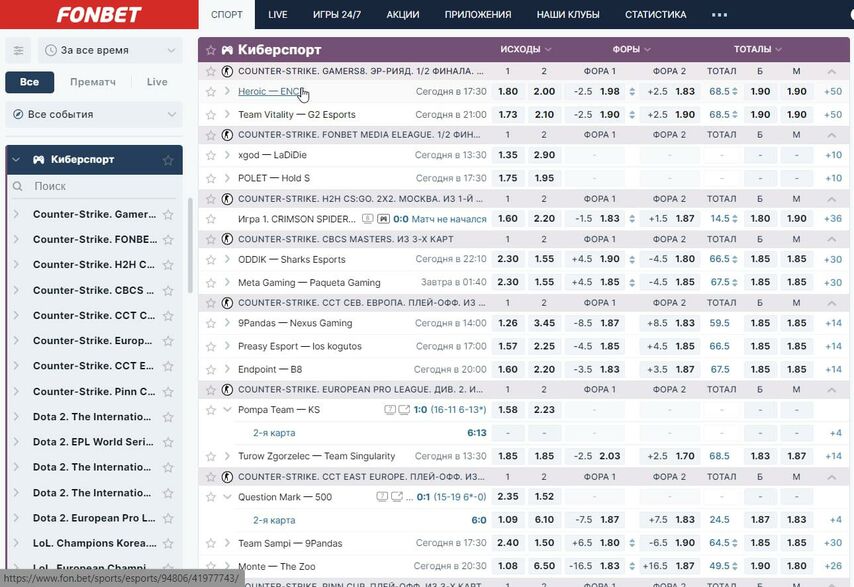The width and height of the screenshot is (854, 587).
Task: Bet on Heroic win at 1.80
Action: pos(508,91)
